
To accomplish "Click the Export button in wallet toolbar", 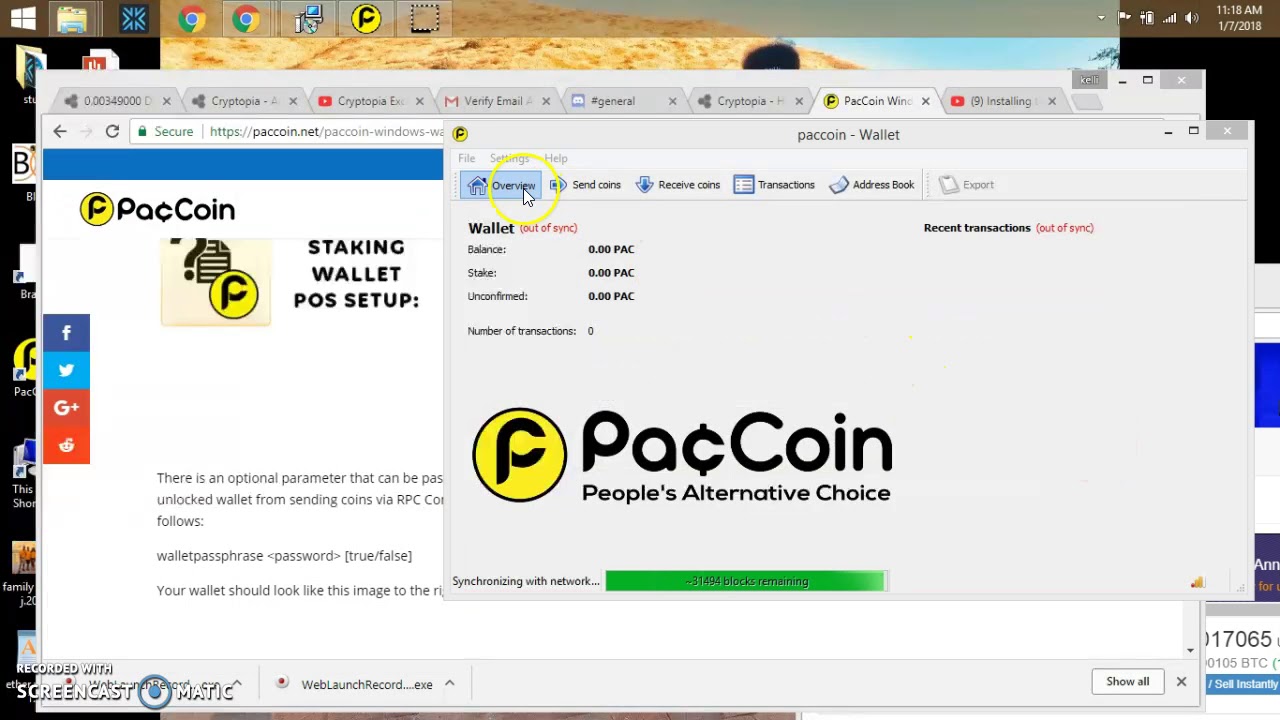I will (967, 185).
